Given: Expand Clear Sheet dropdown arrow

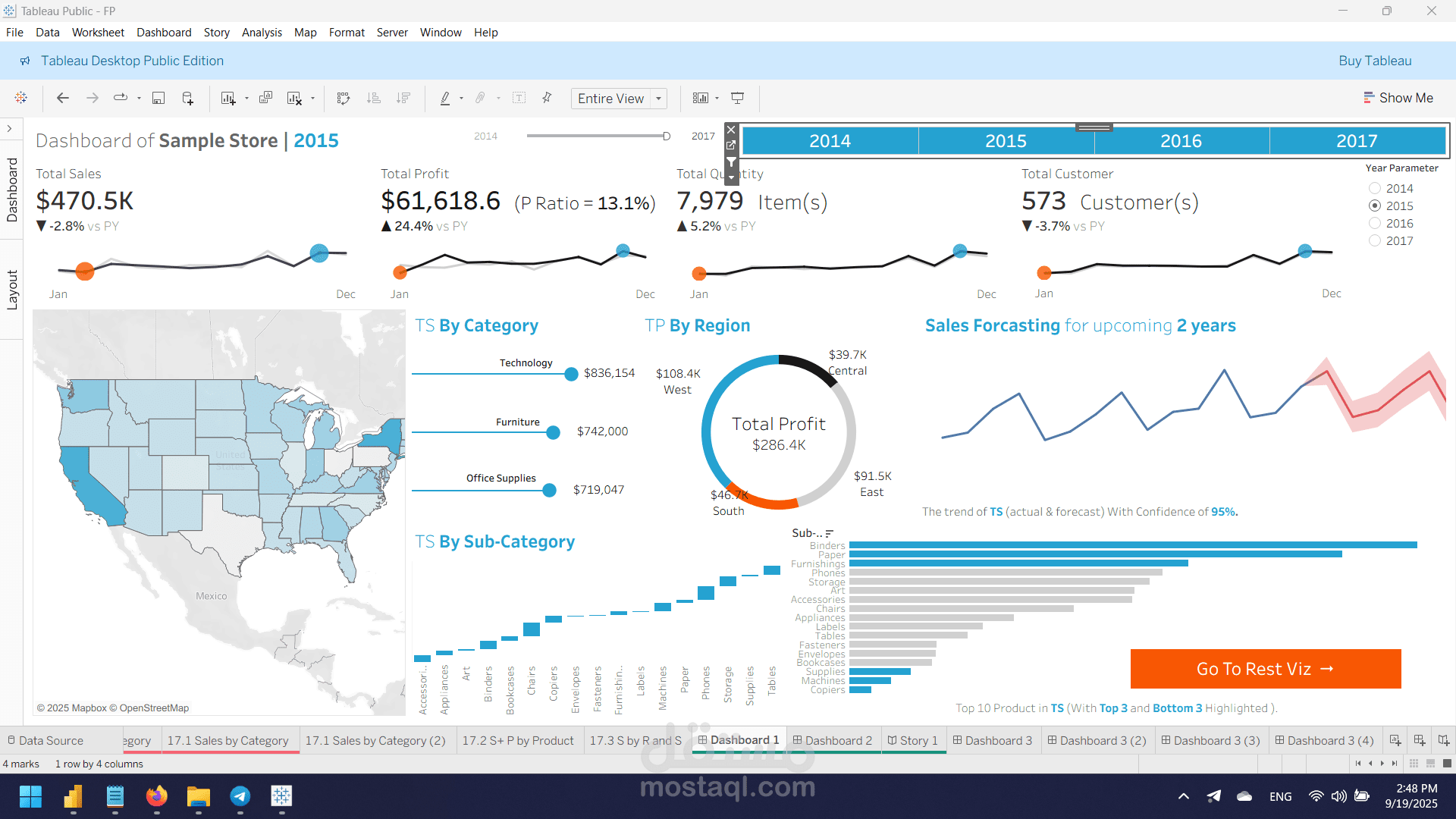Looking at the screenshot, I should pyautogui.click(x=312, y=98).
